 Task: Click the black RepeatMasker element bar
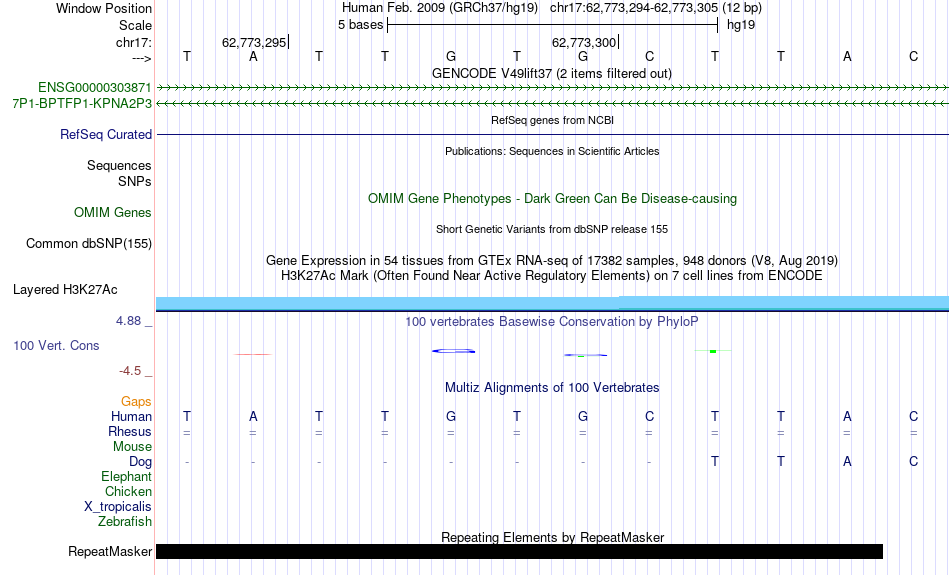pyautogui.click(x=519, y=551)
